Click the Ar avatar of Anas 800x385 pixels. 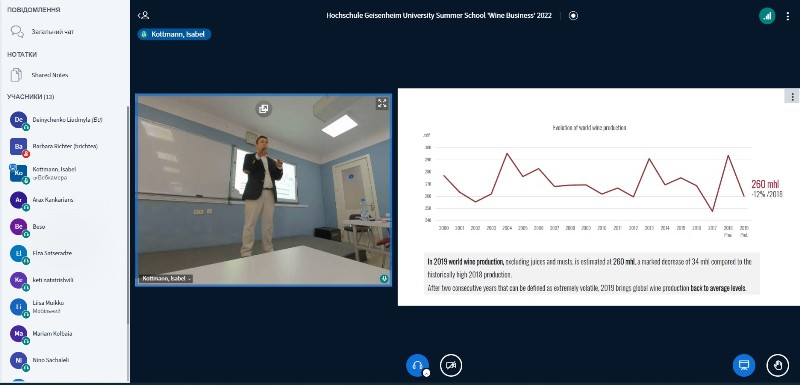click(x=18, y=200)
